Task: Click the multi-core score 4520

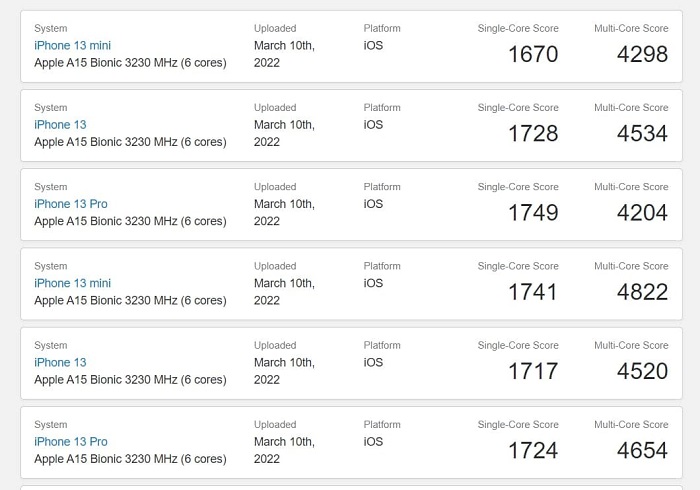Action: 642,371
